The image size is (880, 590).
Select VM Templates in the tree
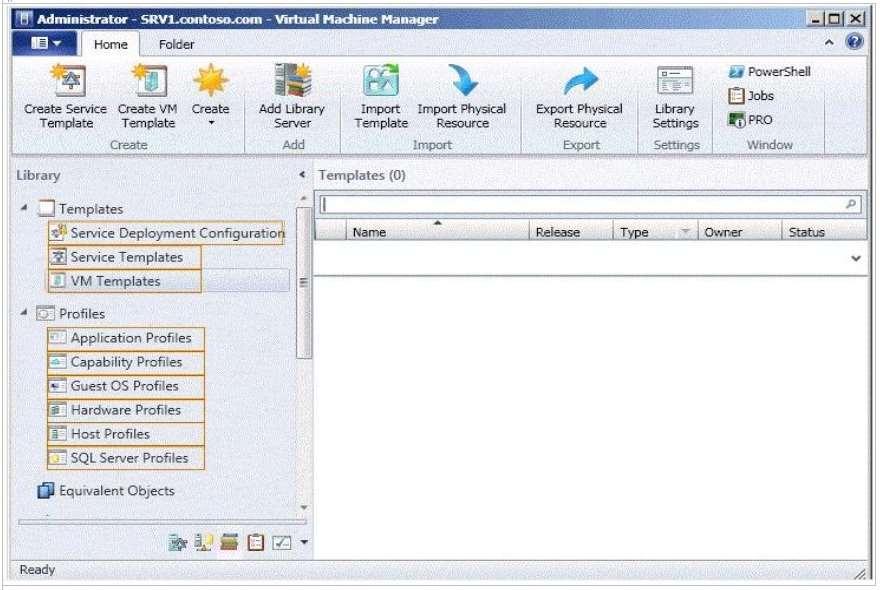(x=125, y=281)
